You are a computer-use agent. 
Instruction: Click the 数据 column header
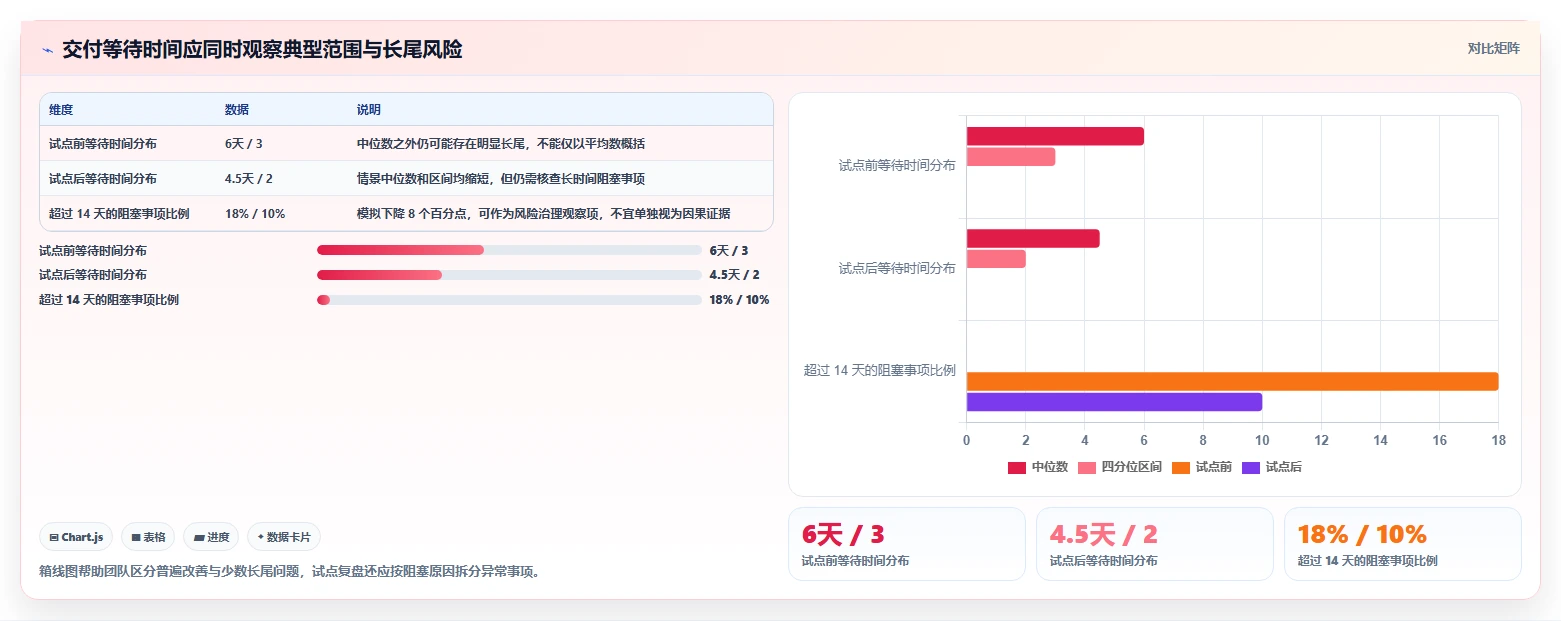coord(237,110)
